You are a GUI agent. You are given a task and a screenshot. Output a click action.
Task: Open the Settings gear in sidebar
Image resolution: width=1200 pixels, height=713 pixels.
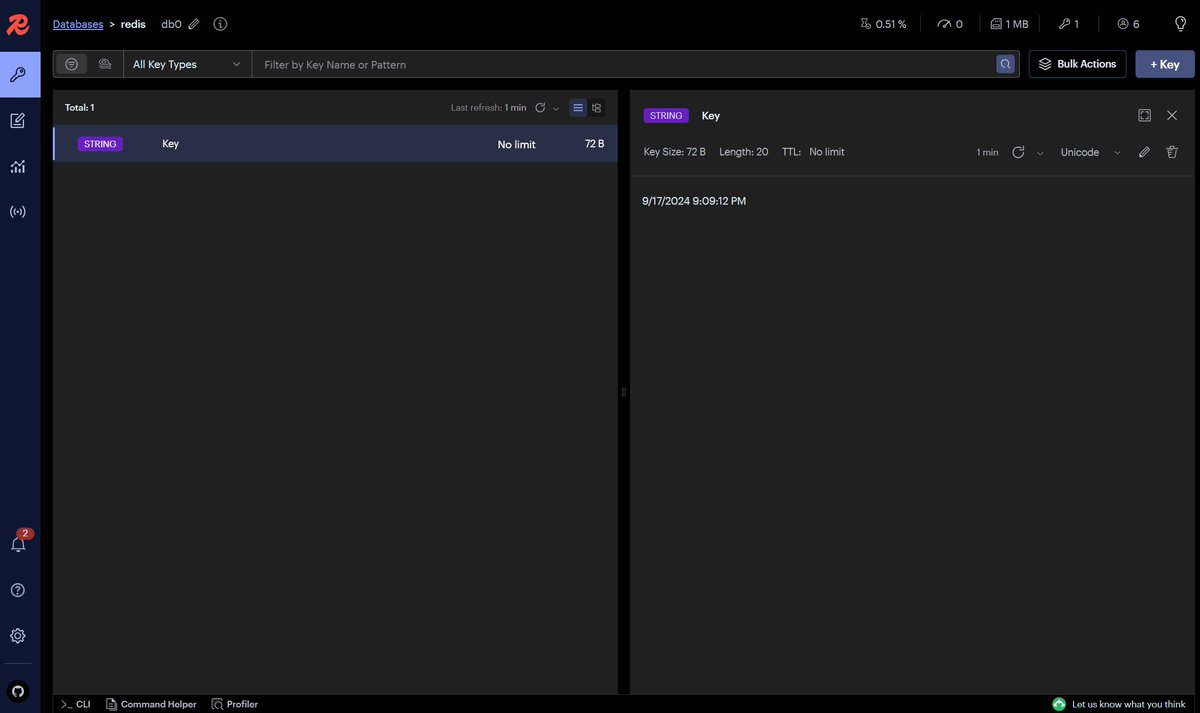pyautogui.click(x=18, y=635)
